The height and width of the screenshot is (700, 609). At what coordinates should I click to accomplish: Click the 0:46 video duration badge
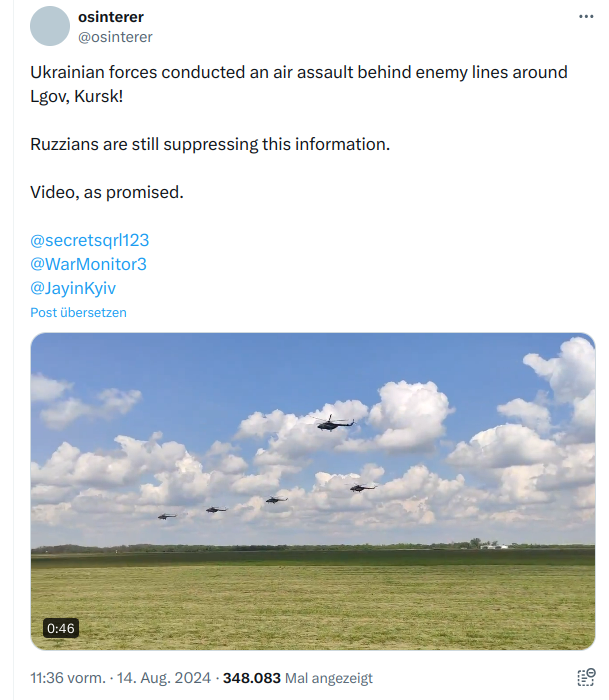pos(60,628)
